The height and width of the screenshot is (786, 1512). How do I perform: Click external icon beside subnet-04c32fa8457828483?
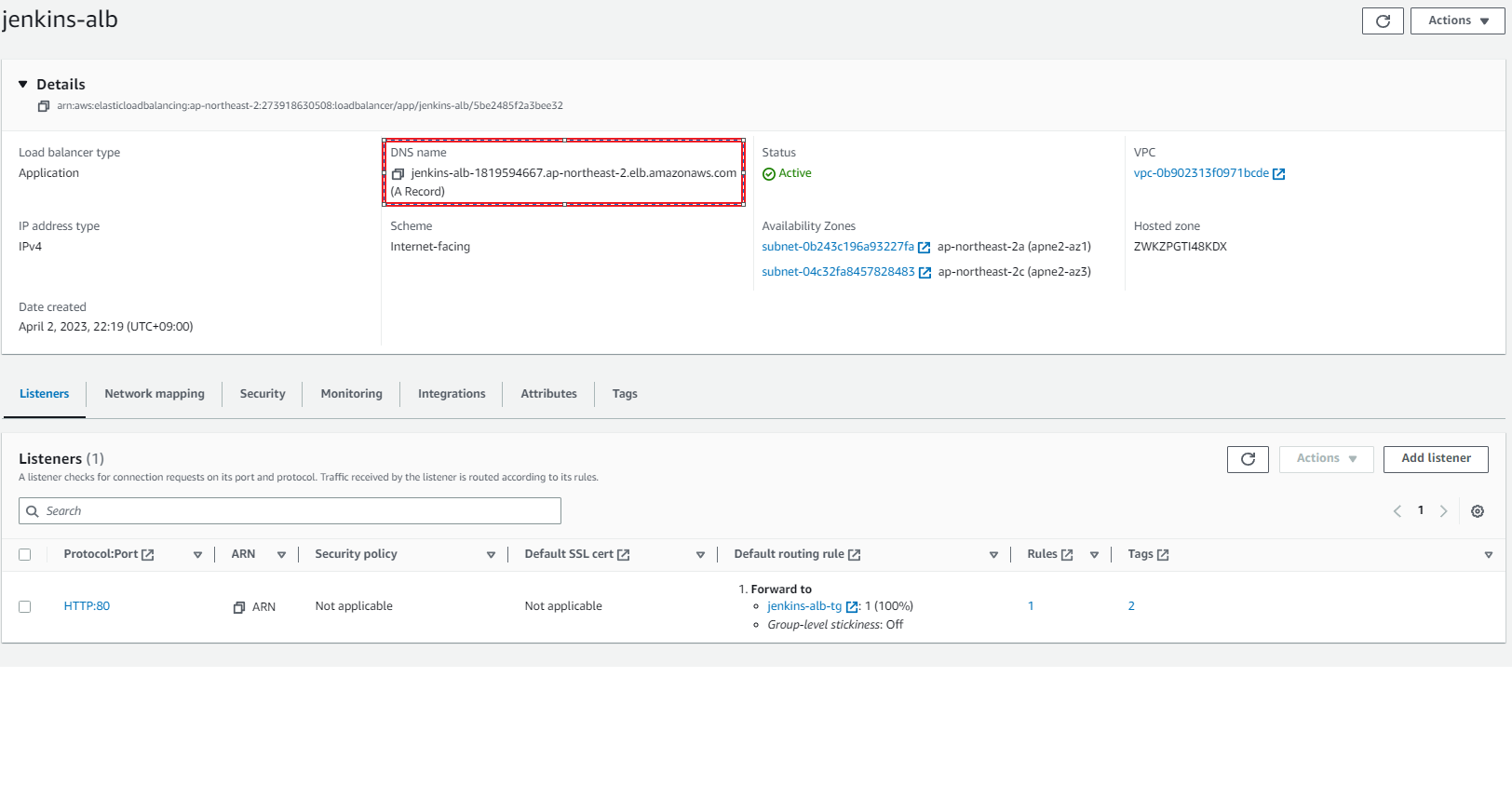click(925, 273)
